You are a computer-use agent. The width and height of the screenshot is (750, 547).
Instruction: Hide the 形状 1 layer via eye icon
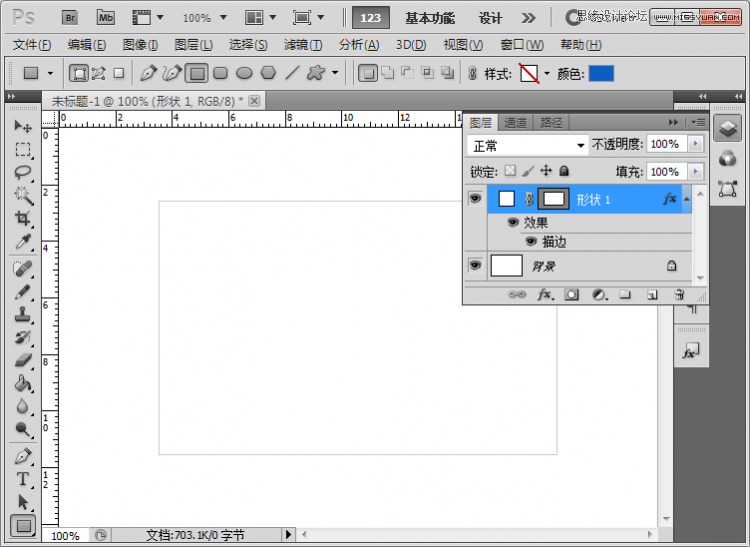pos(475,199)
